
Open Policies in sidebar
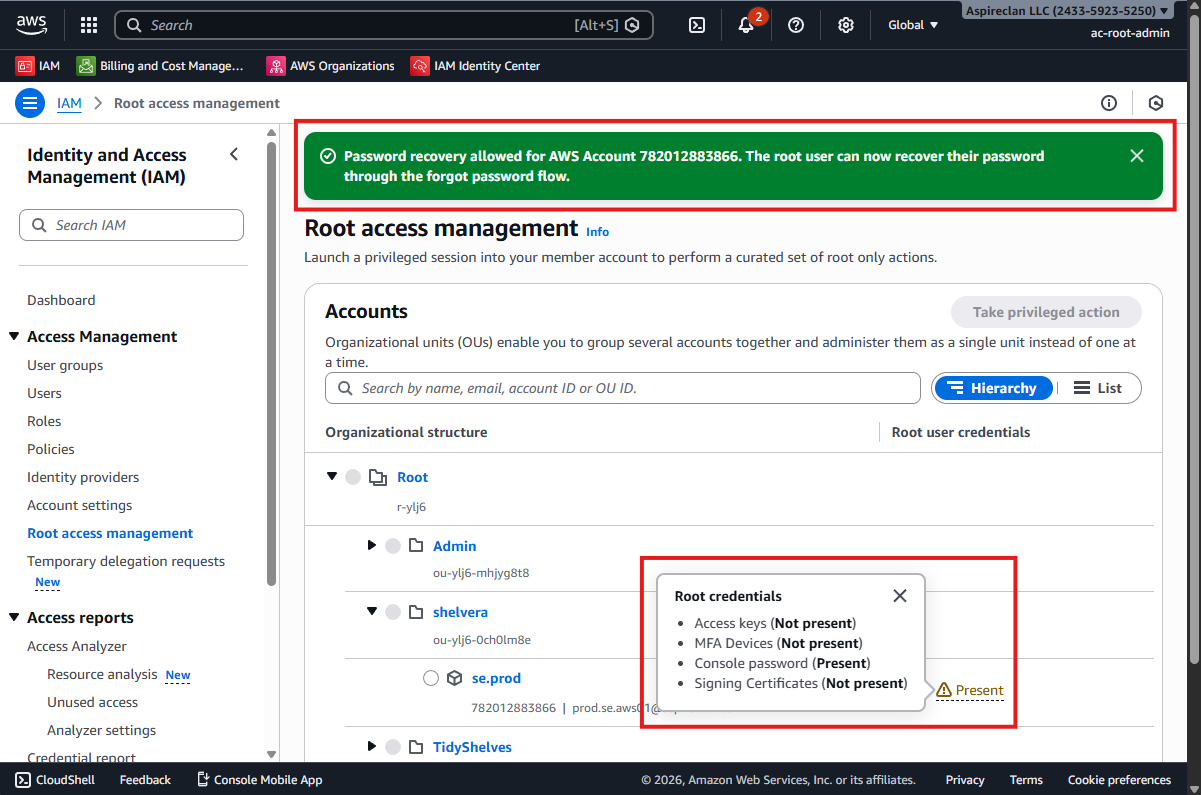[x=51, y=449]
